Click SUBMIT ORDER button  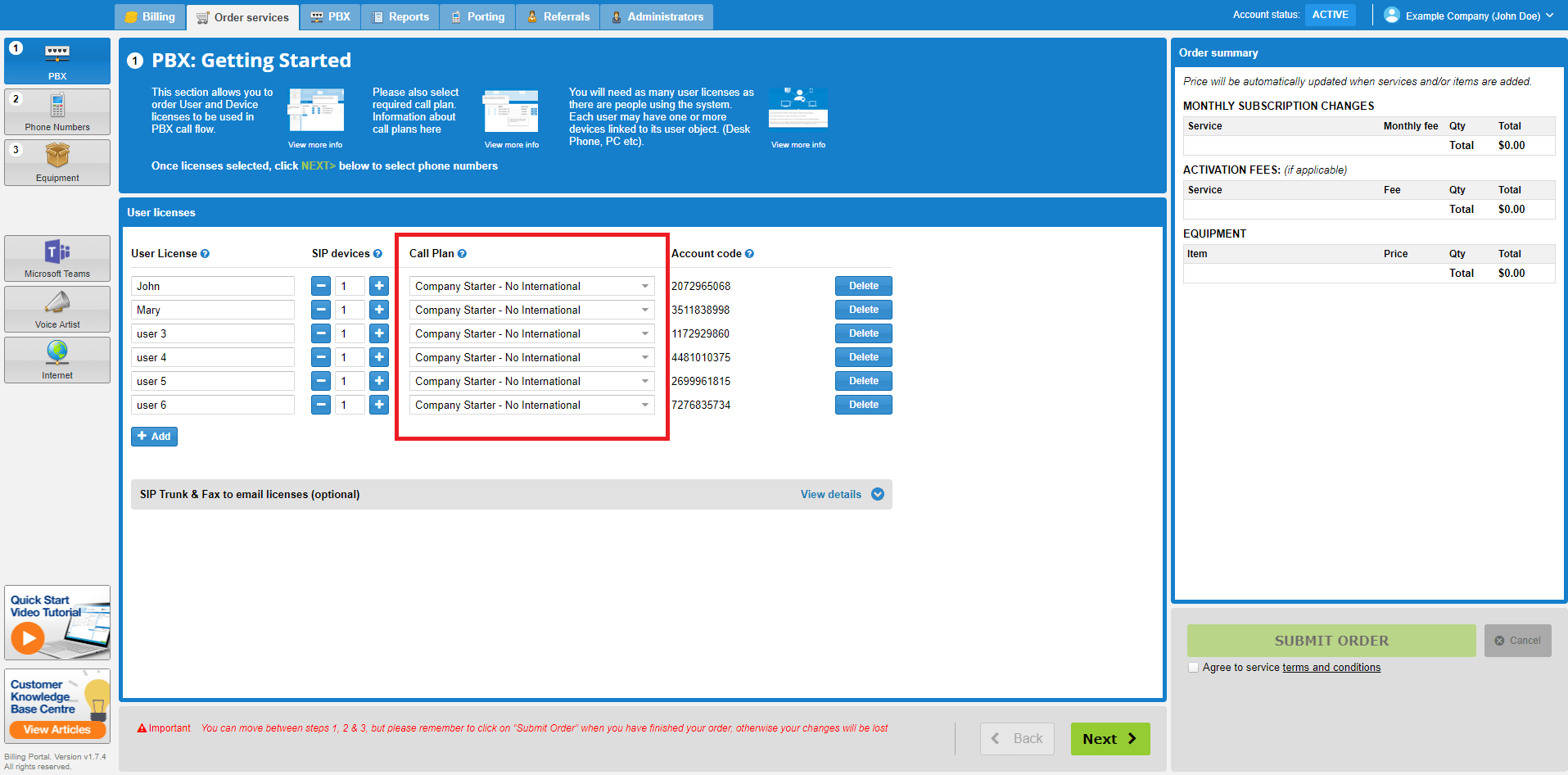(x=1331, y=641)
